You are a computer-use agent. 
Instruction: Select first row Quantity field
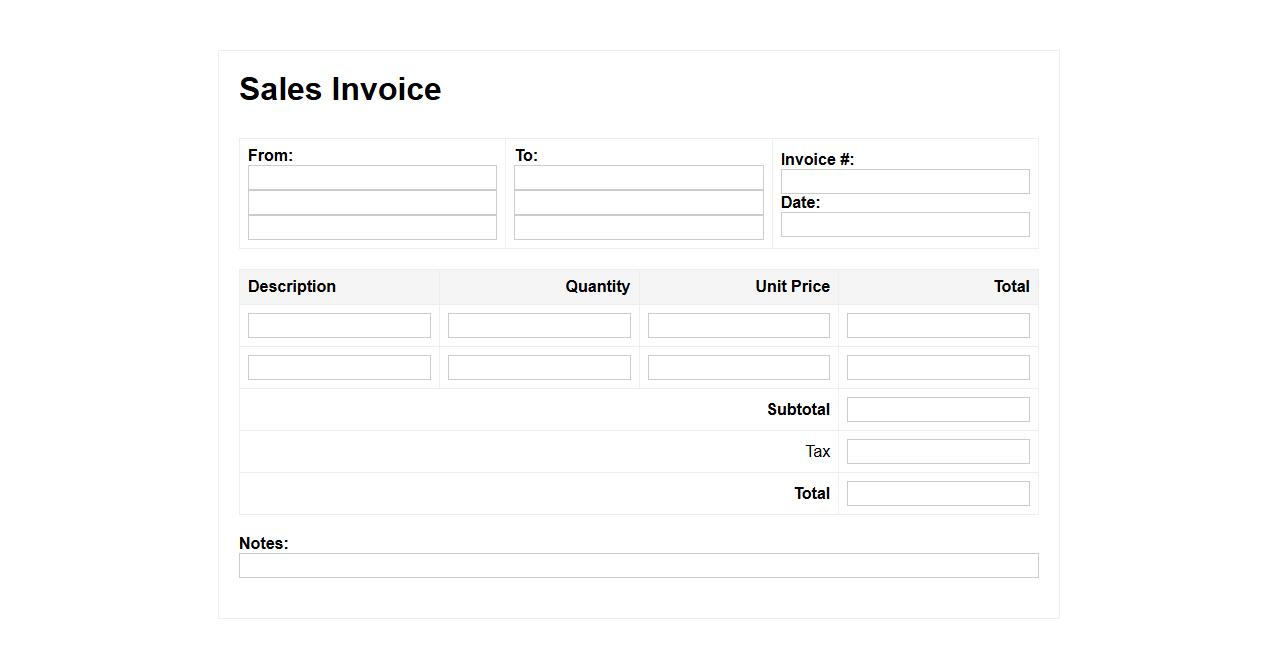tap(539, 326)
